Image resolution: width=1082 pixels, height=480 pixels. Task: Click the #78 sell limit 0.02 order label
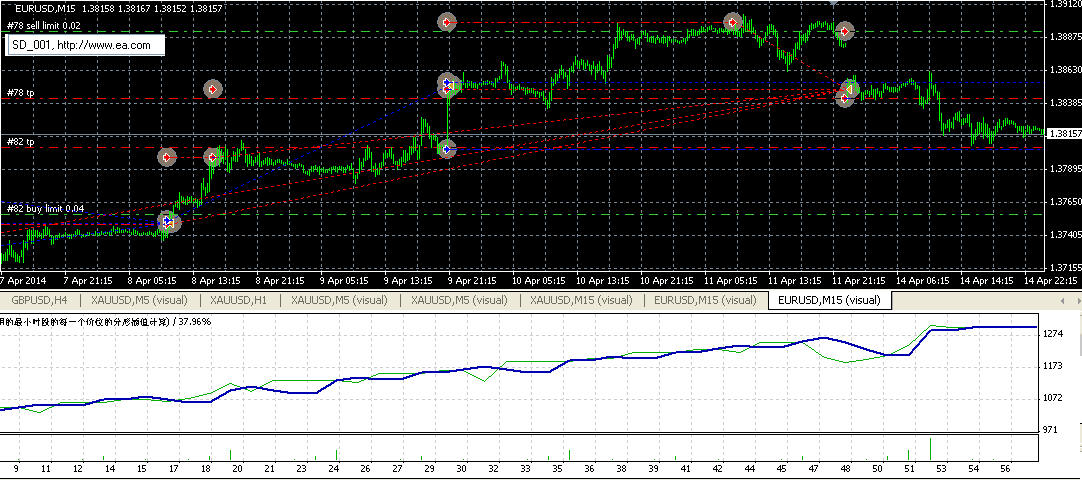point(44,25)
